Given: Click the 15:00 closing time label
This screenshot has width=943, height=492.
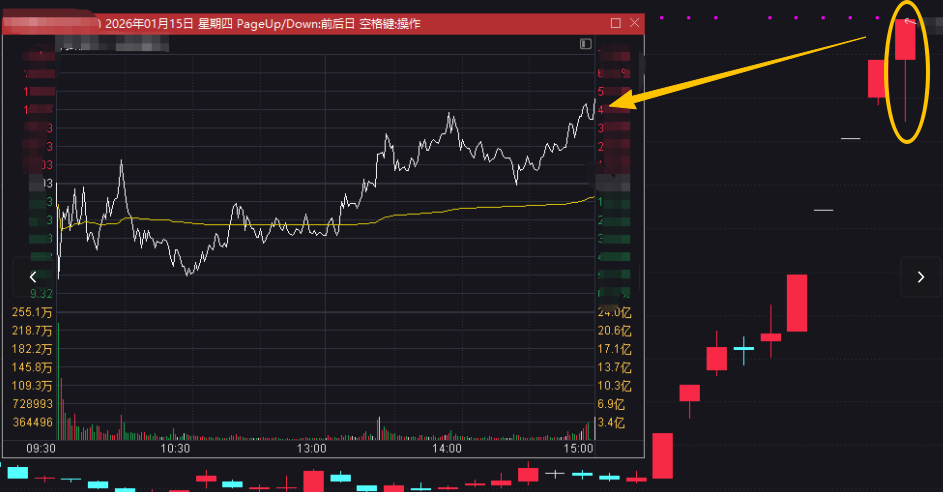Looking at the screenshot, I should [580, 450].
